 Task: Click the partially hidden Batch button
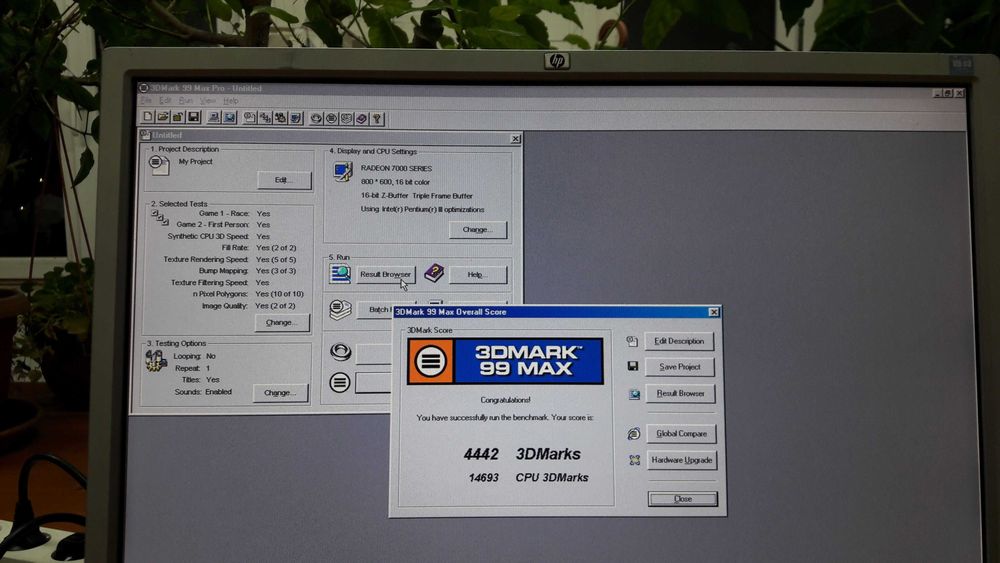(374, 310)
